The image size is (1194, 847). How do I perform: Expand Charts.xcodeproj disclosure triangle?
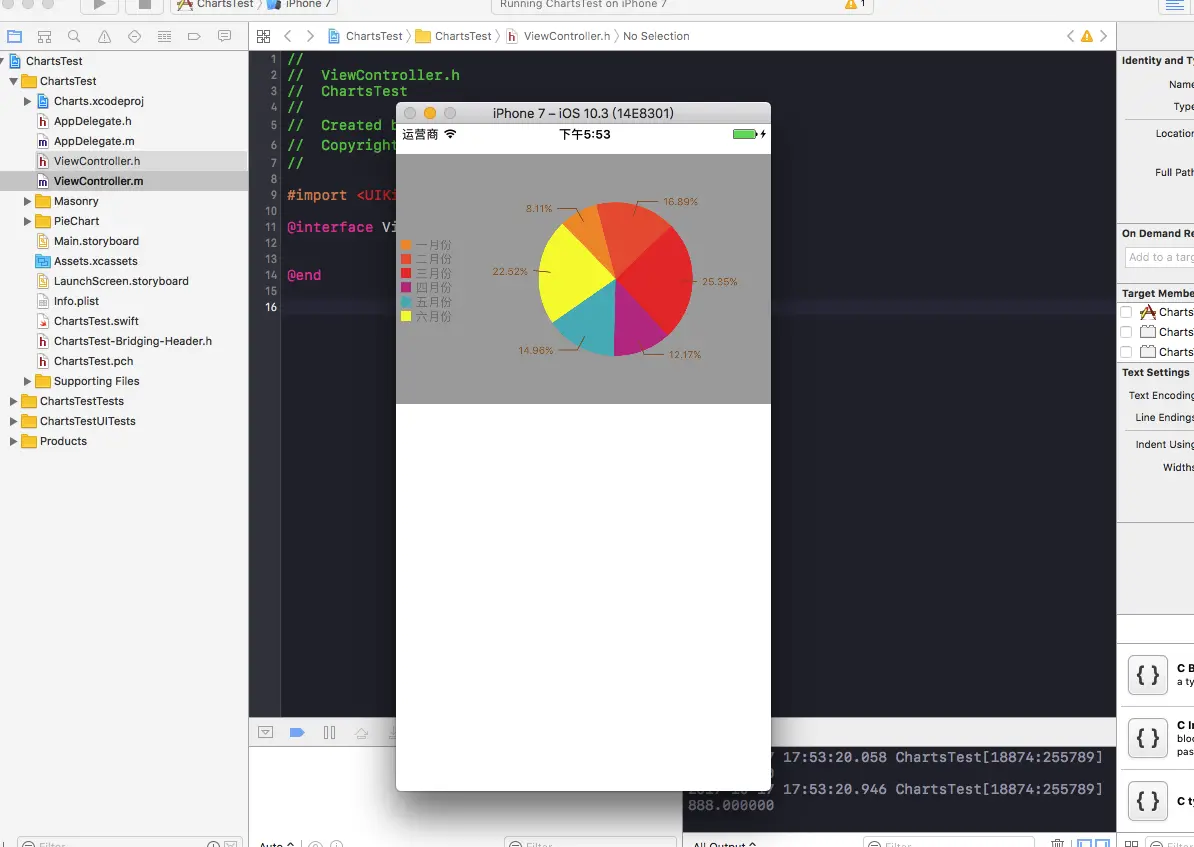coord(27,101)
